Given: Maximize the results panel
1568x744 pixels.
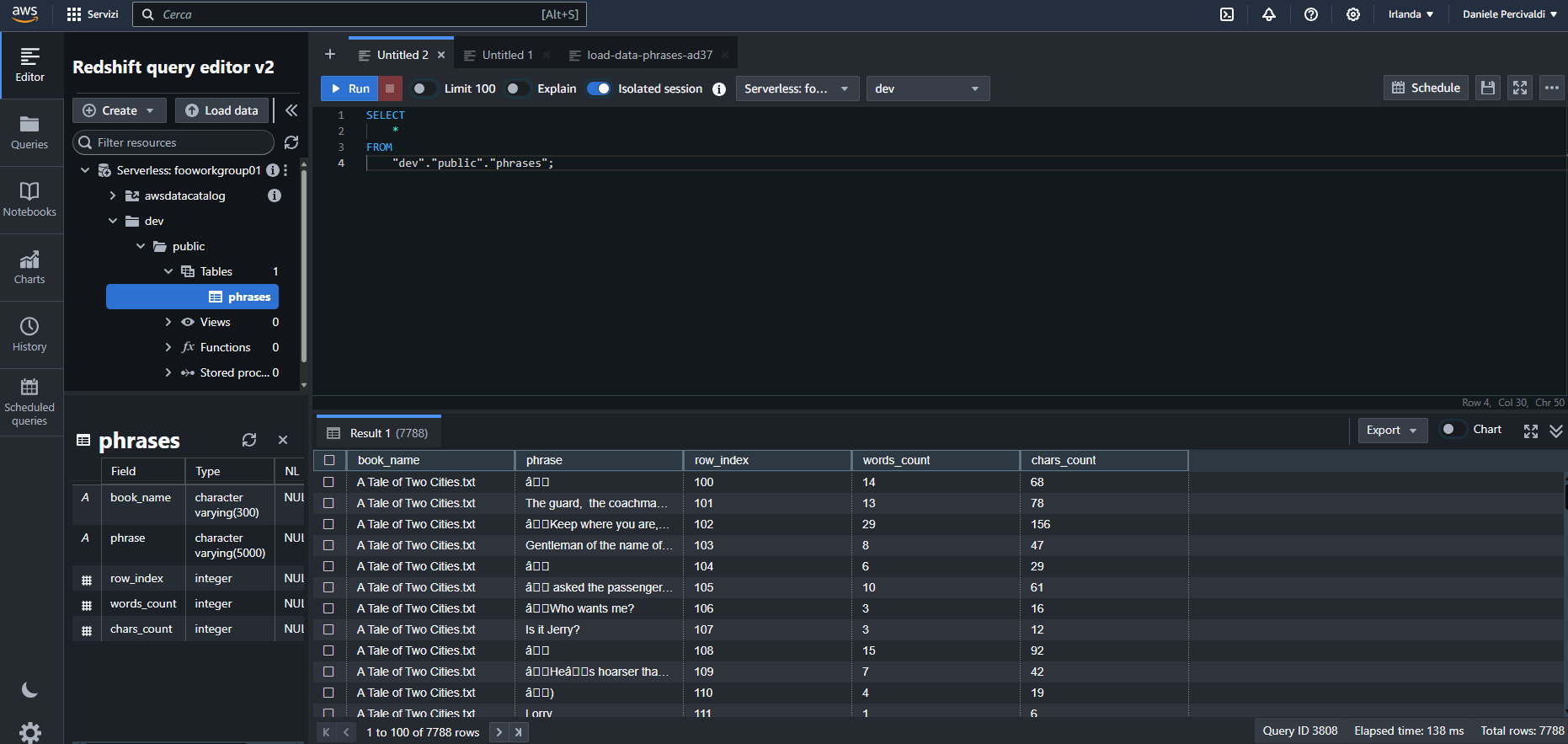Looking at the screenshot, I should click(1531, 431).
